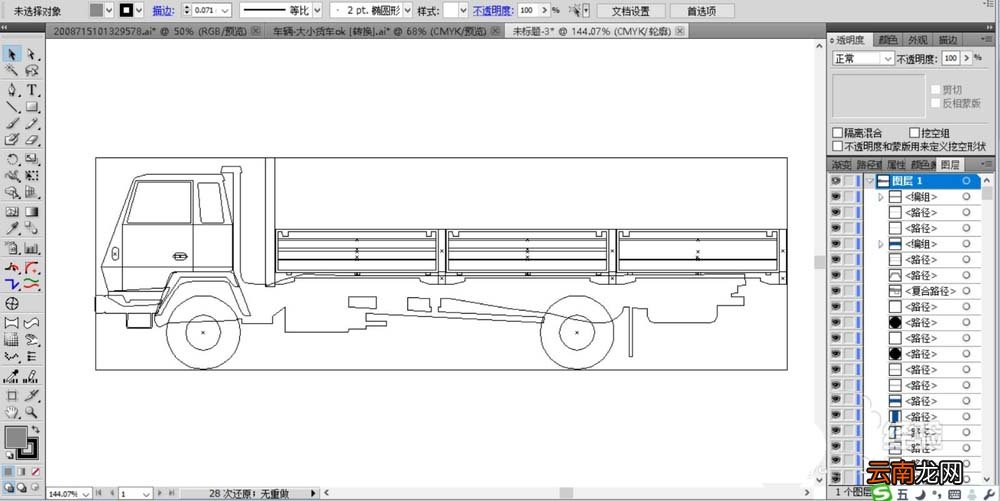1000x501 pixels.
Task: Open the 不透明度 link in control bar
Action: pyautogui.click(x=492, y=11)
